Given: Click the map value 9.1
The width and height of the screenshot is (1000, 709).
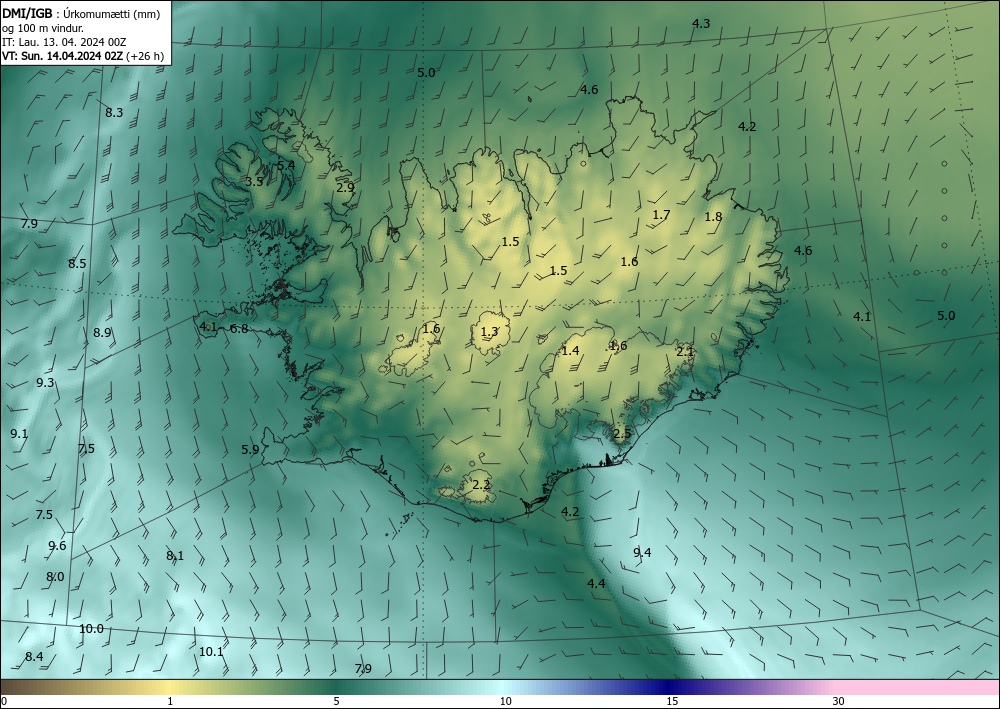Looking at the screenshot, I should pyautogui.click(x=19, y=434).
